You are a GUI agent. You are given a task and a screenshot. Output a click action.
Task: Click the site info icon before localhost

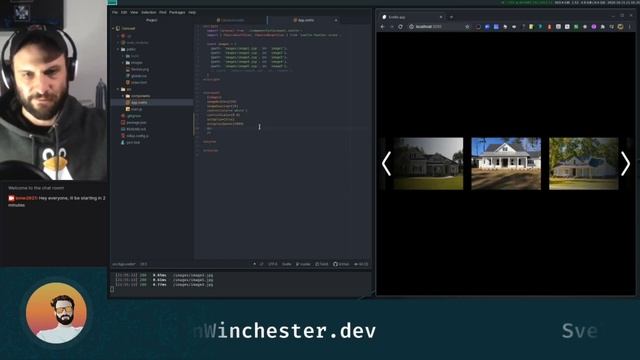coord(411,27)
